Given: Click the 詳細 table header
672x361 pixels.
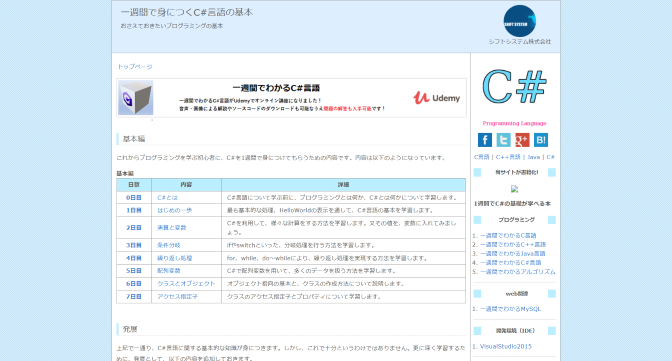Looking at the screenshot, I should (343, 185).
